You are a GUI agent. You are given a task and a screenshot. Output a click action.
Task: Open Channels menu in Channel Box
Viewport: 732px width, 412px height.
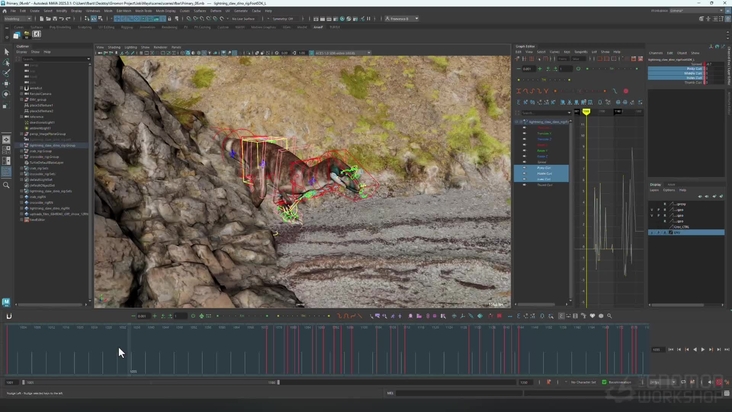pos(656,53)
